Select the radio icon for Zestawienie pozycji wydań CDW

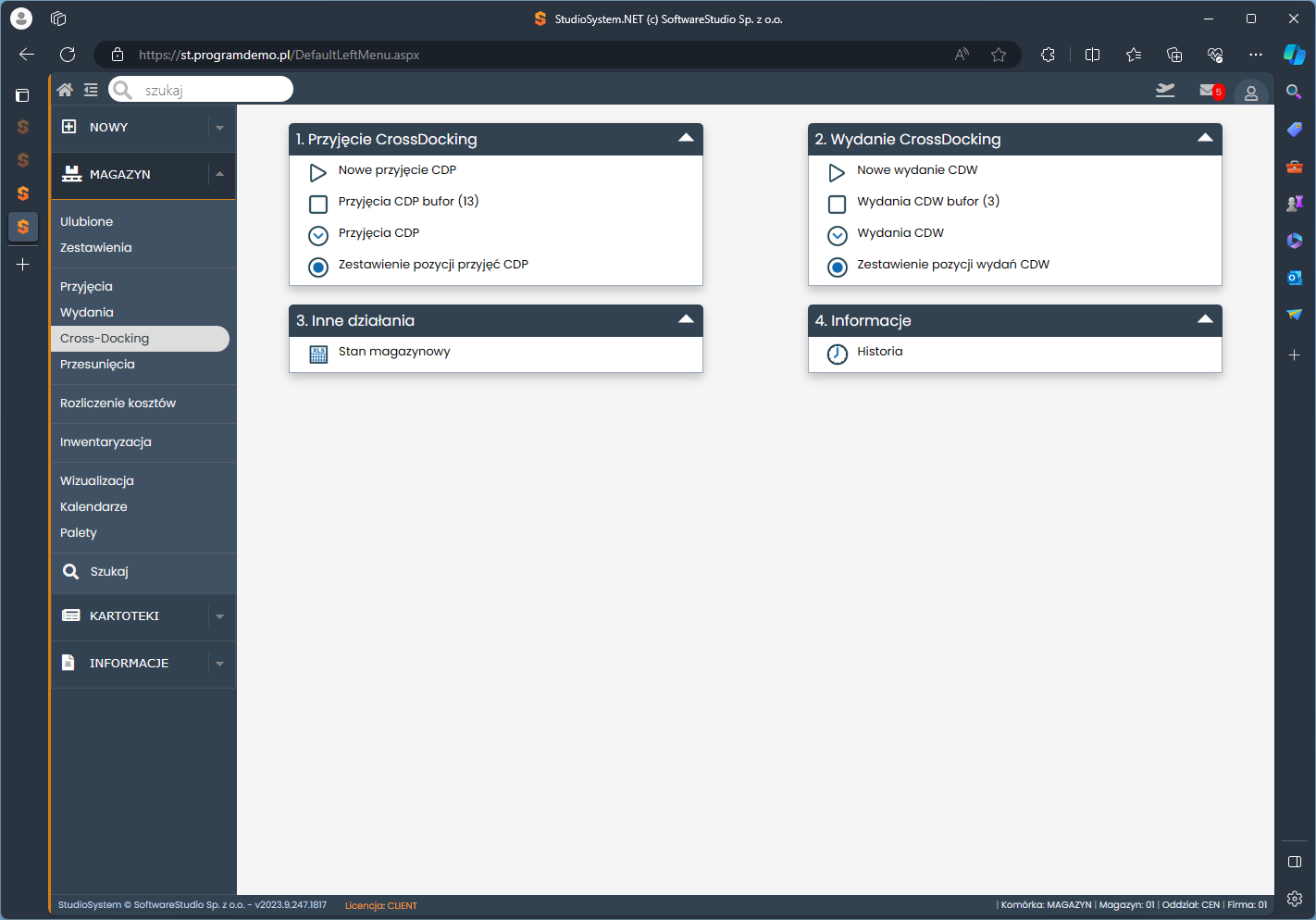tap(838, 267)
